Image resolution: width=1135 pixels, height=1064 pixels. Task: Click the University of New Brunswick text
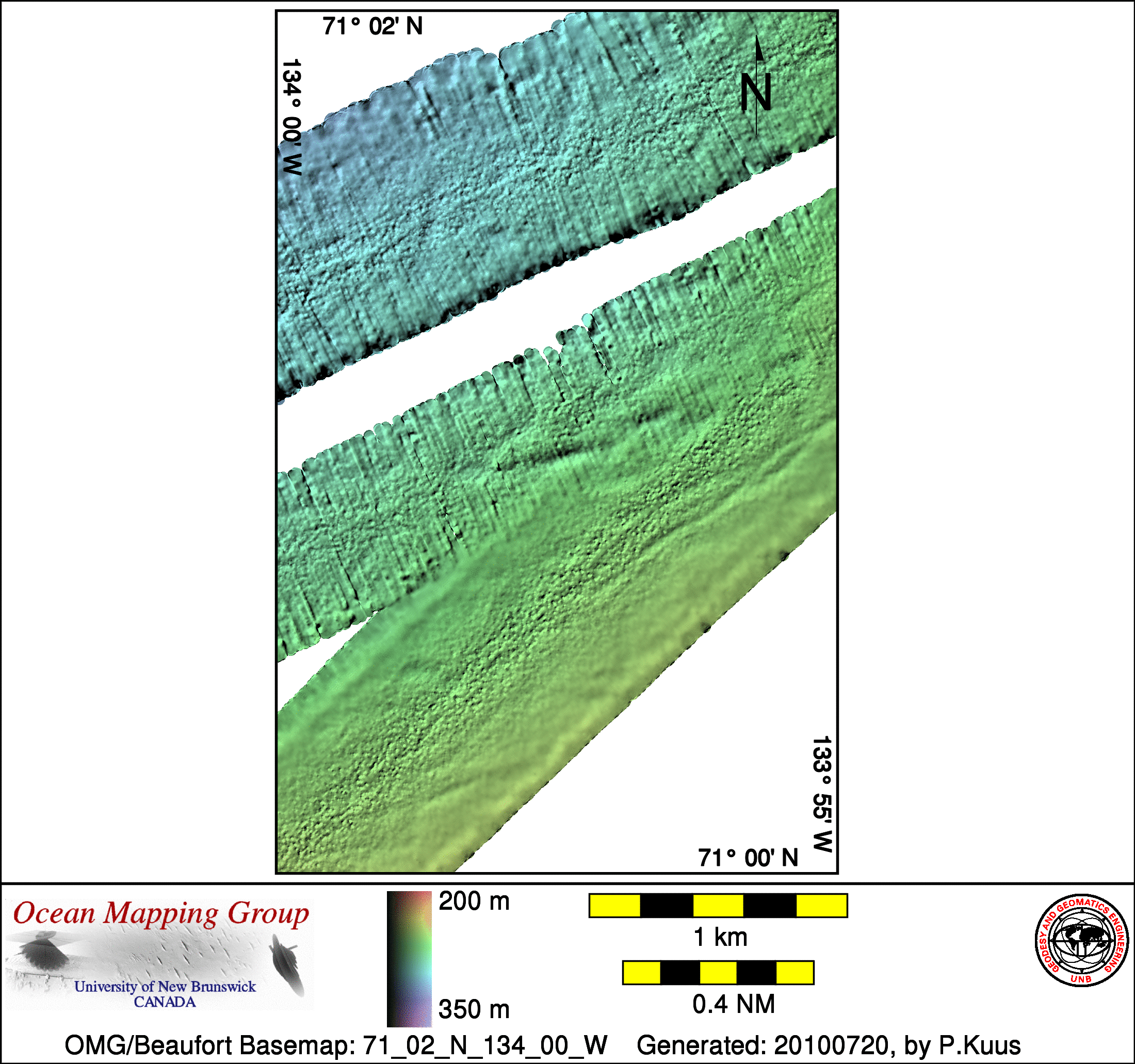pos(165,987)
